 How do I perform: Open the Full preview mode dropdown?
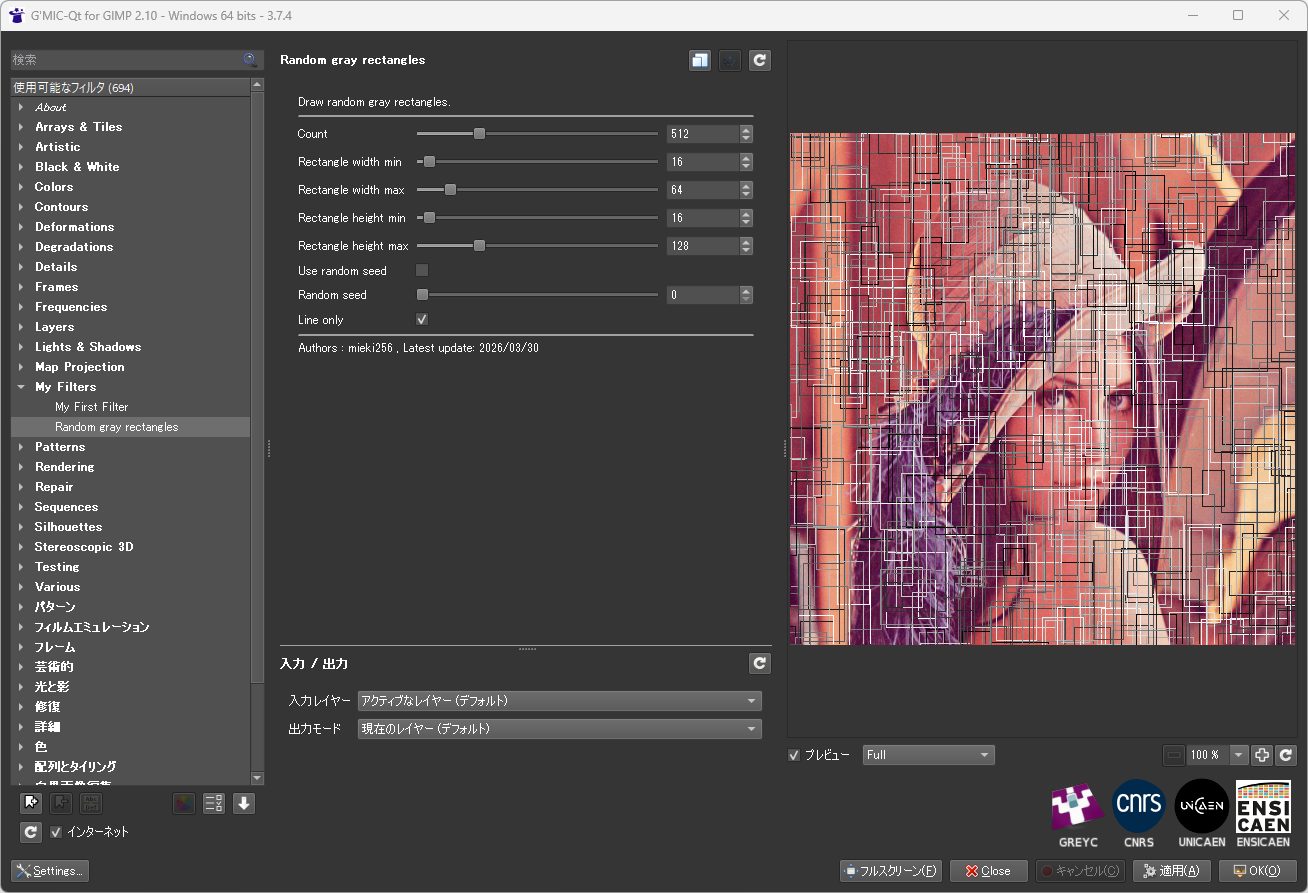929,755
